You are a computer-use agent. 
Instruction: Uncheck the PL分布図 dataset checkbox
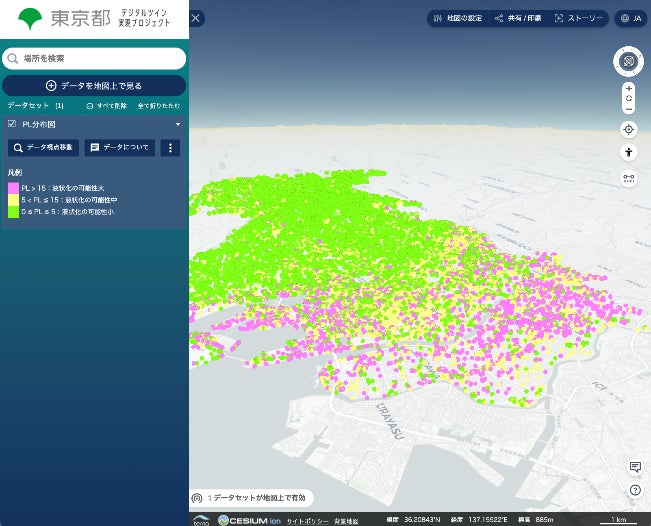point(12,124)
